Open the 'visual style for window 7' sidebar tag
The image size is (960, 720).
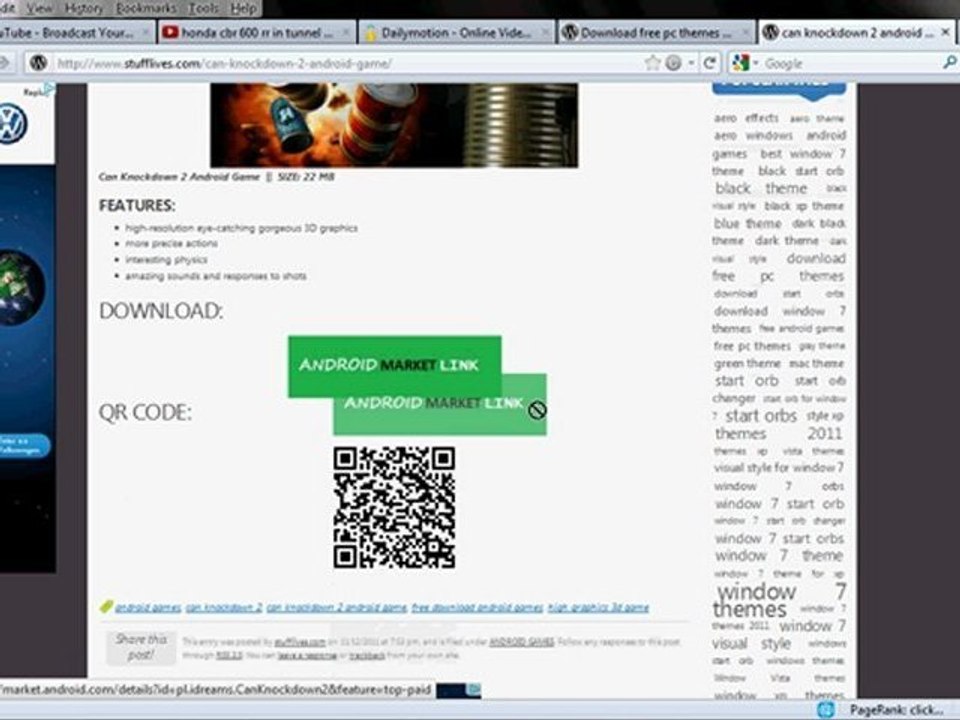tap(779, 468)
